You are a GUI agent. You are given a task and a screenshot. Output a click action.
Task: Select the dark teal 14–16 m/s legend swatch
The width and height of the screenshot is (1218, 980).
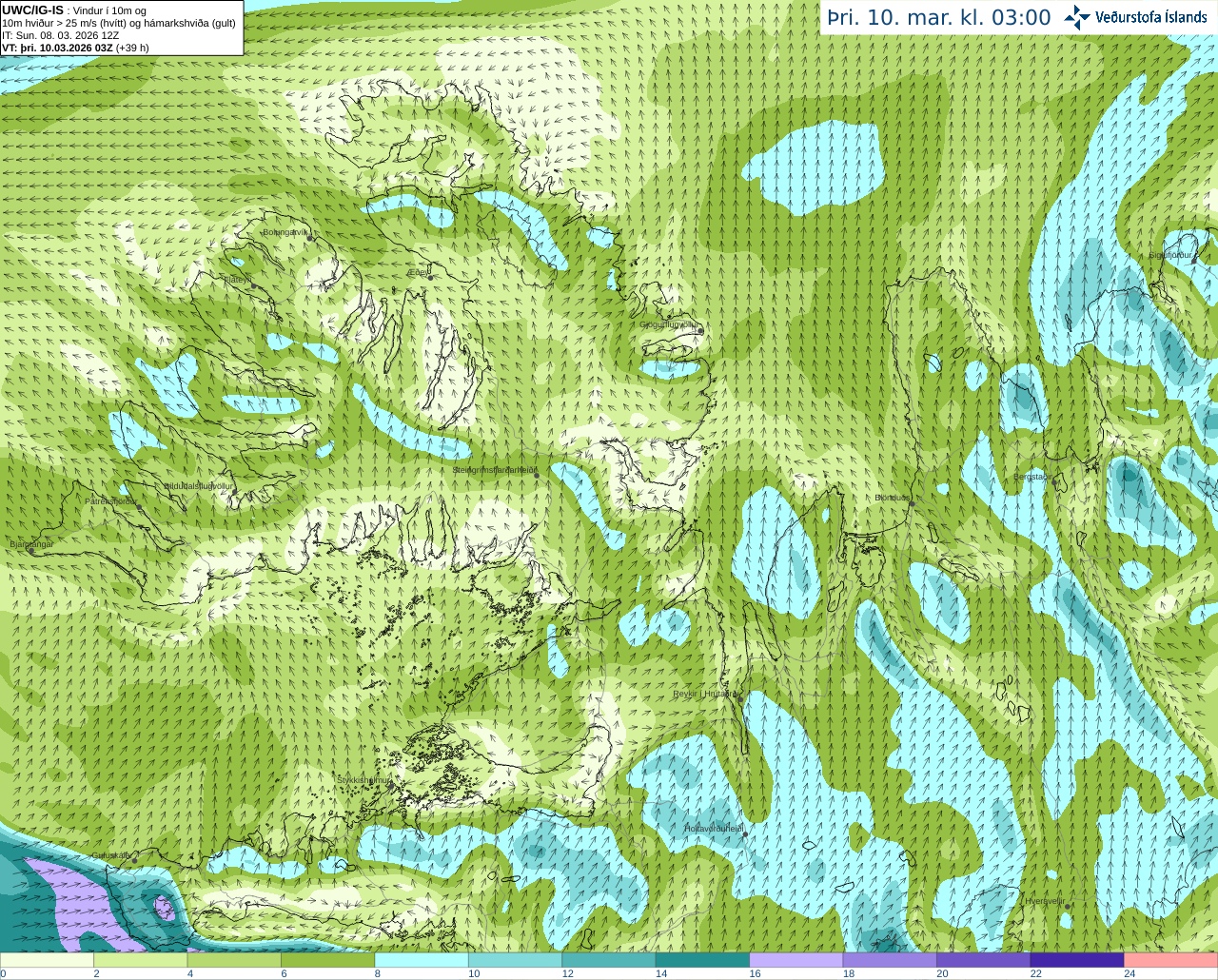click(x=702, y=960)
